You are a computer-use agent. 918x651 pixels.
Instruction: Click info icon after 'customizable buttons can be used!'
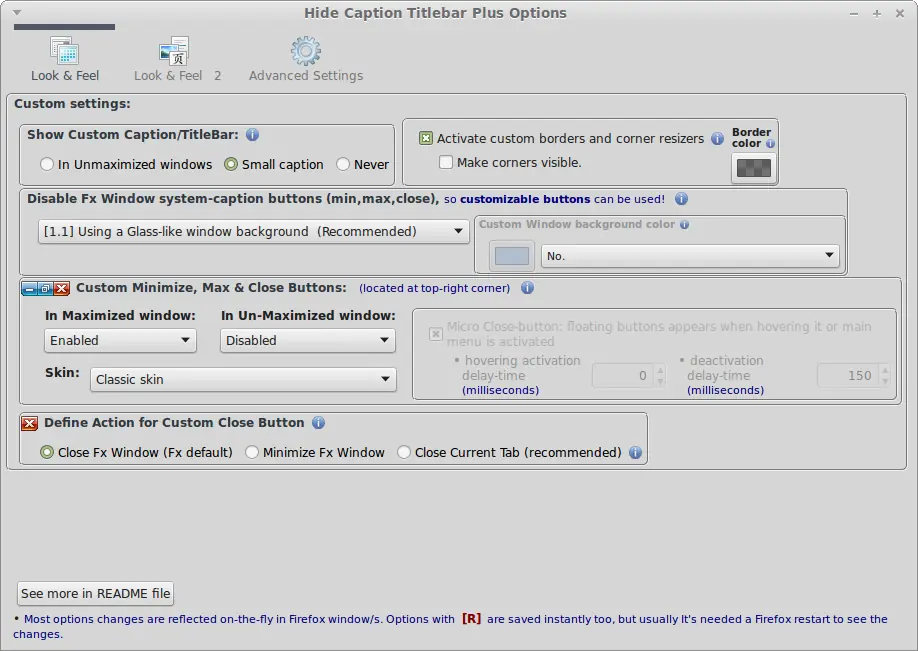point(681,199)
